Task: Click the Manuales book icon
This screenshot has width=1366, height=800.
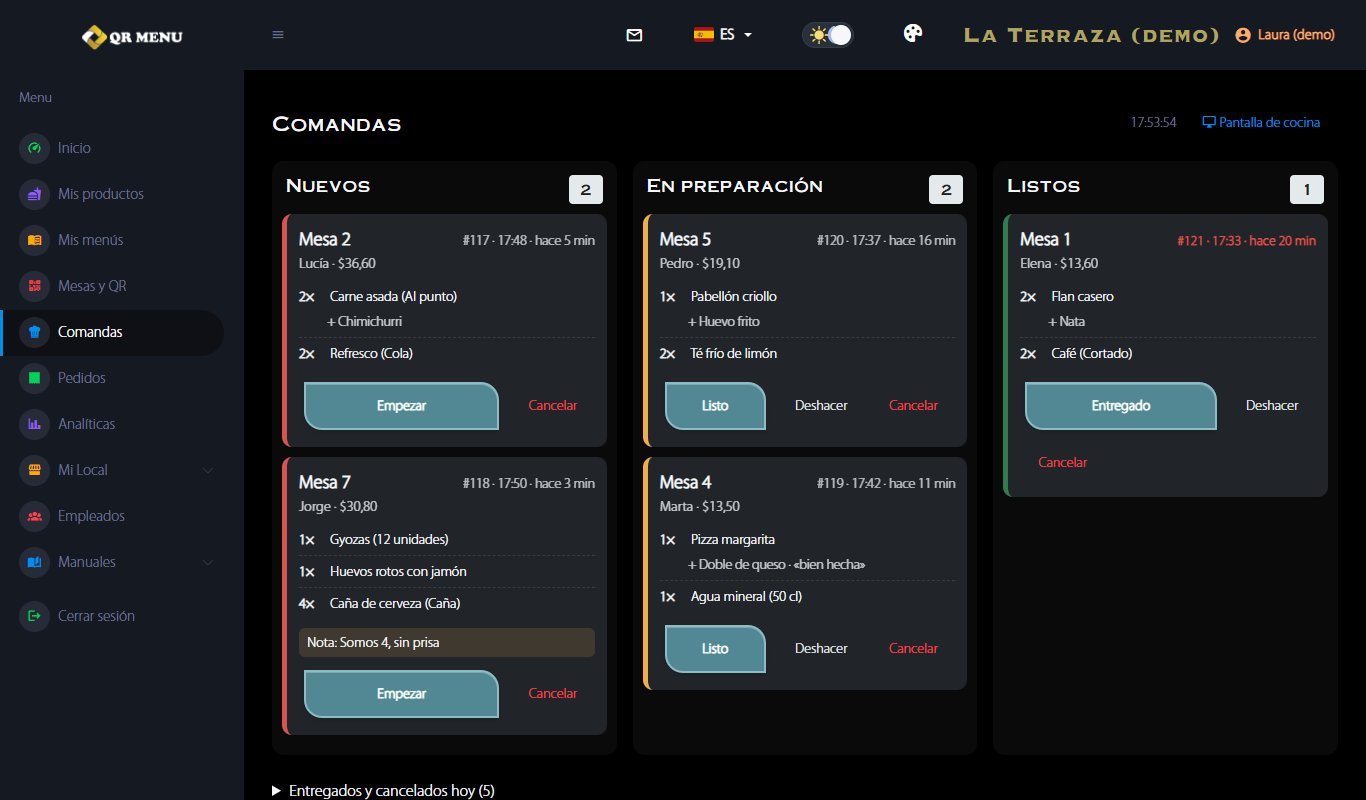Action: coord(35,562)
